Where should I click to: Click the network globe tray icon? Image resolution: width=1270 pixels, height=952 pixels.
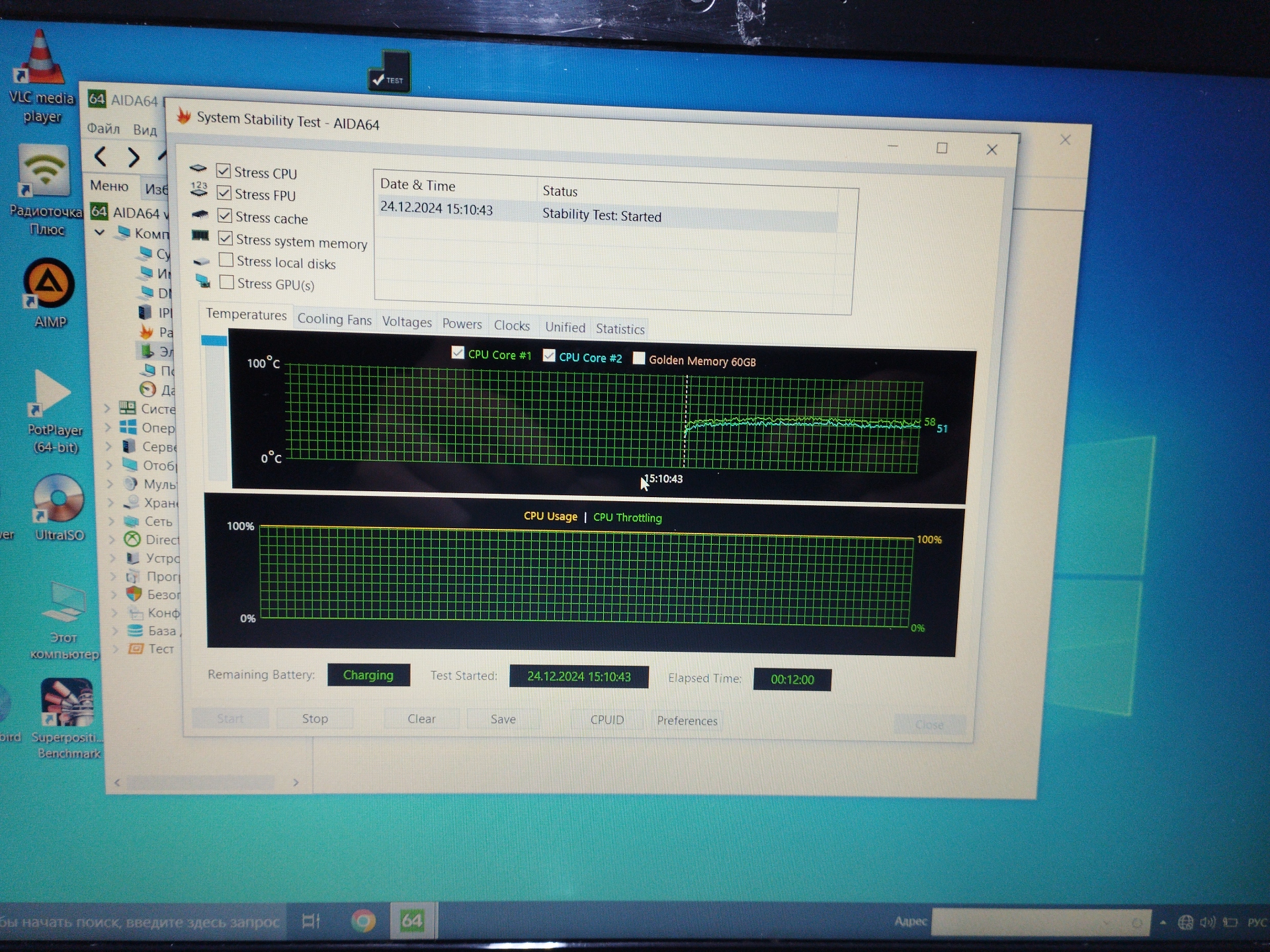(1185, 922)
